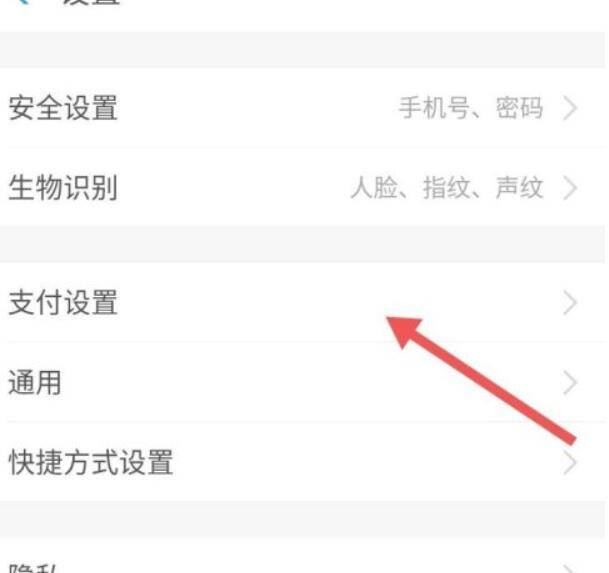
Task: Tap the back arrow in the header
Action: [24, 2]
